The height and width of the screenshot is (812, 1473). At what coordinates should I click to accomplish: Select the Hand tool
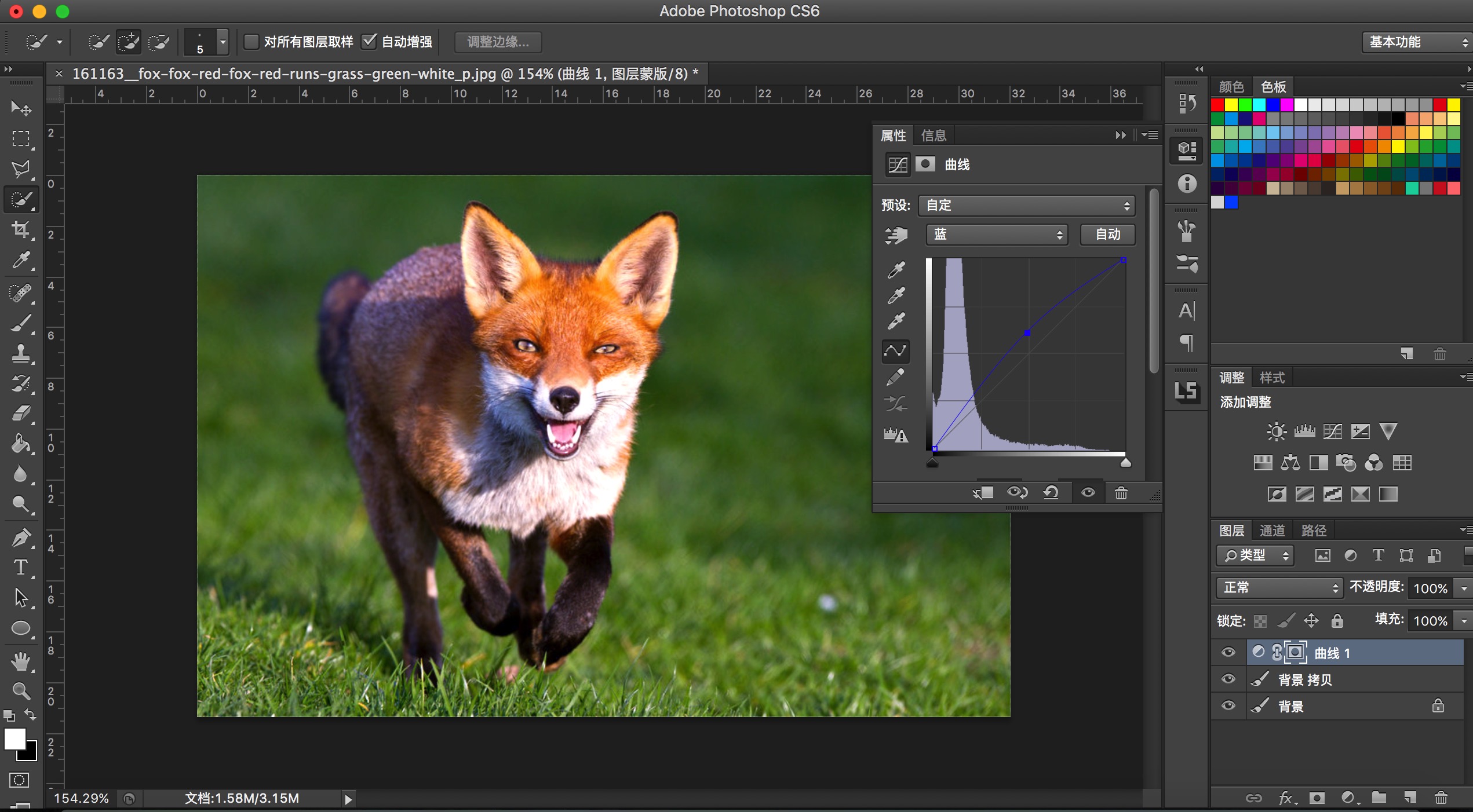(x=21, y=661)
